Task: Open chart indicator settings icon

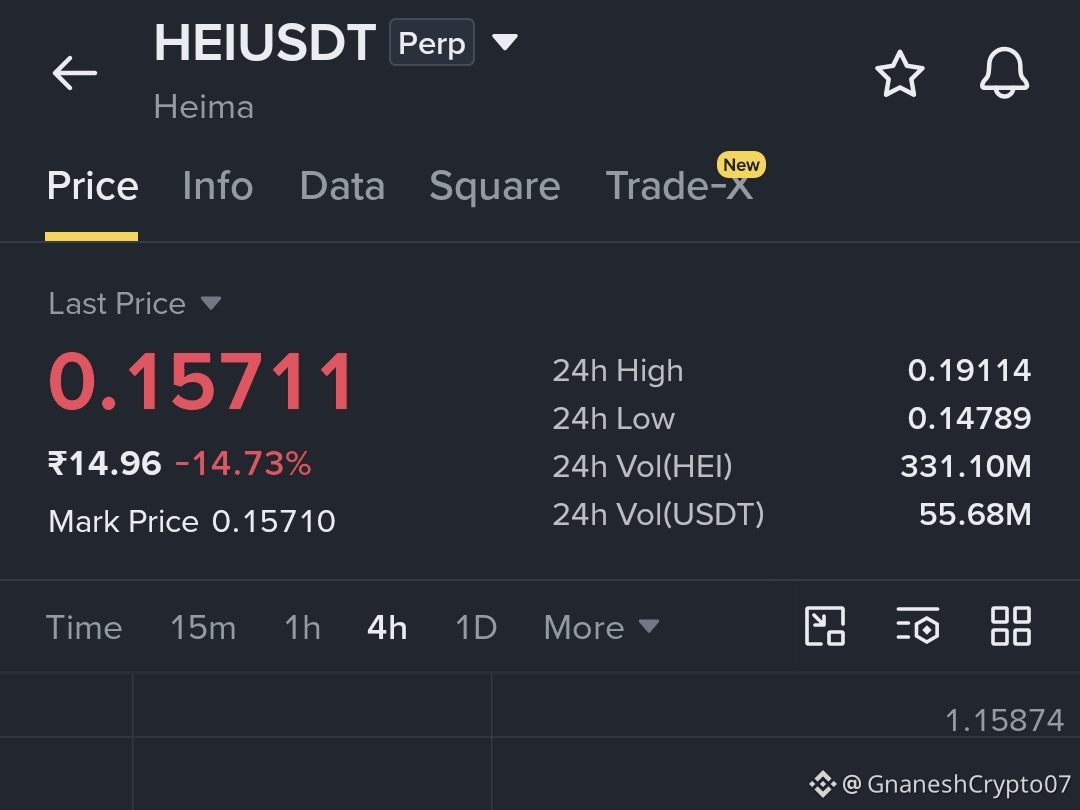Action: point(917,626)
